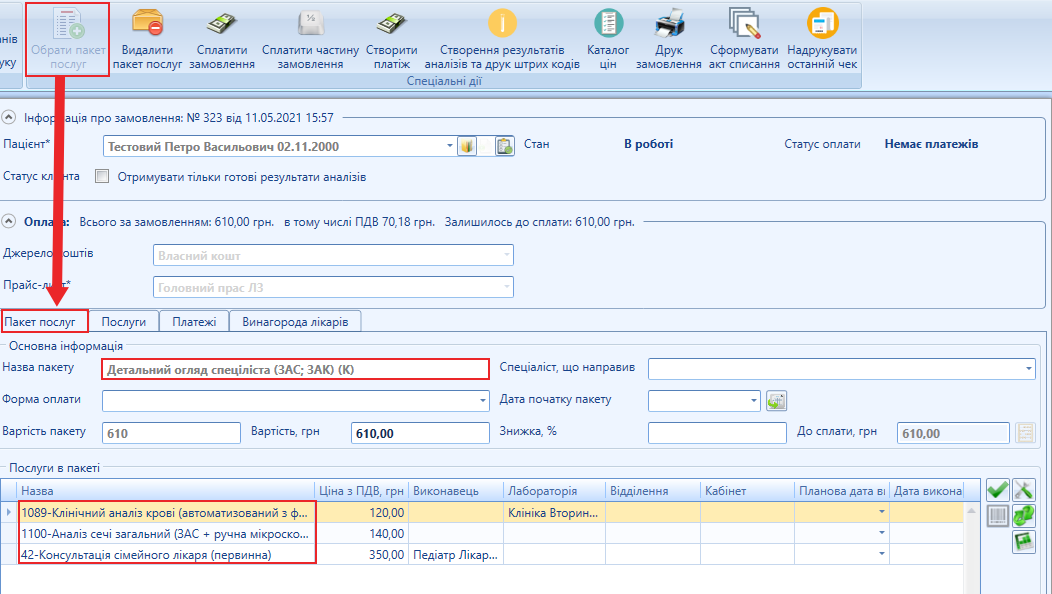Collapse the 'Оплата' section

[9, 221]
